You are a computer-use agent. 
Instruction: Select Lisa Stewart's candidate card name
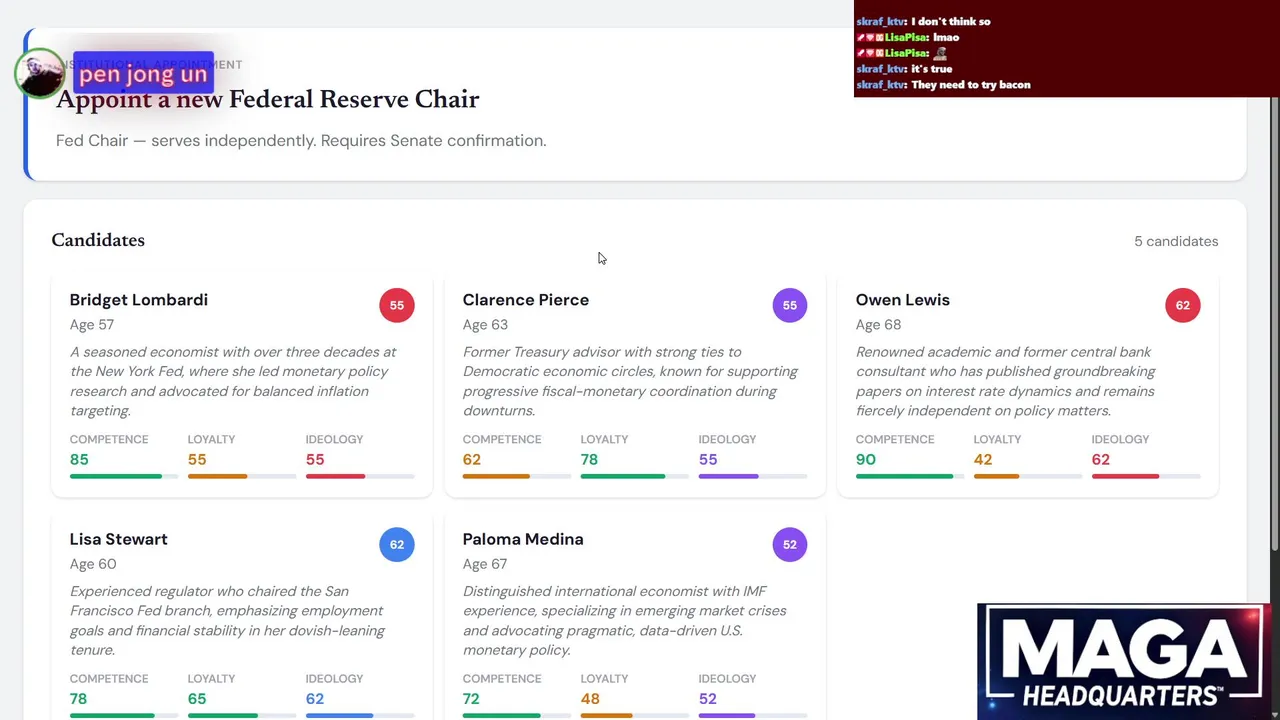pyautogui.click(x=119, y=539)
